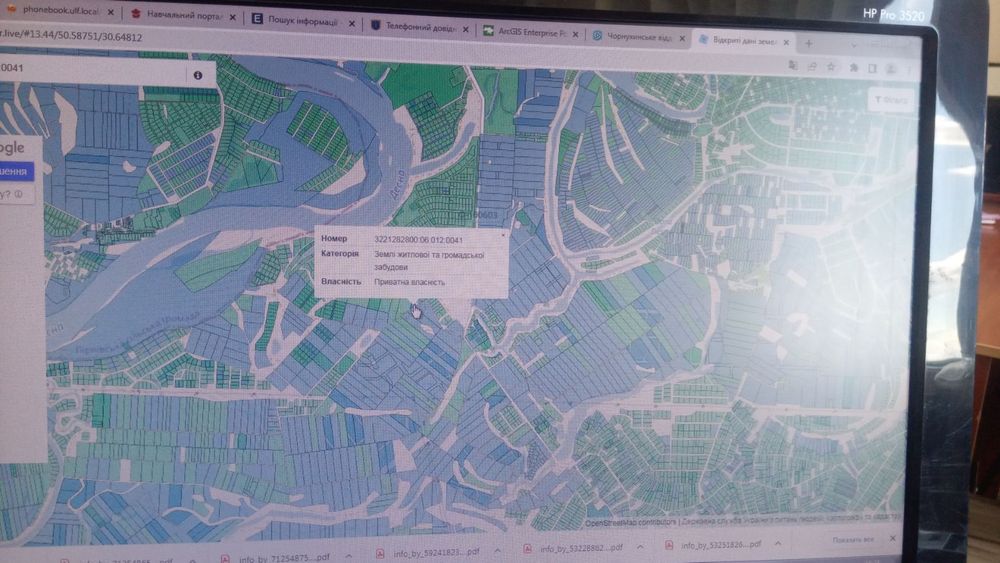Open the Навчальний портал tab

coord(180,15)
